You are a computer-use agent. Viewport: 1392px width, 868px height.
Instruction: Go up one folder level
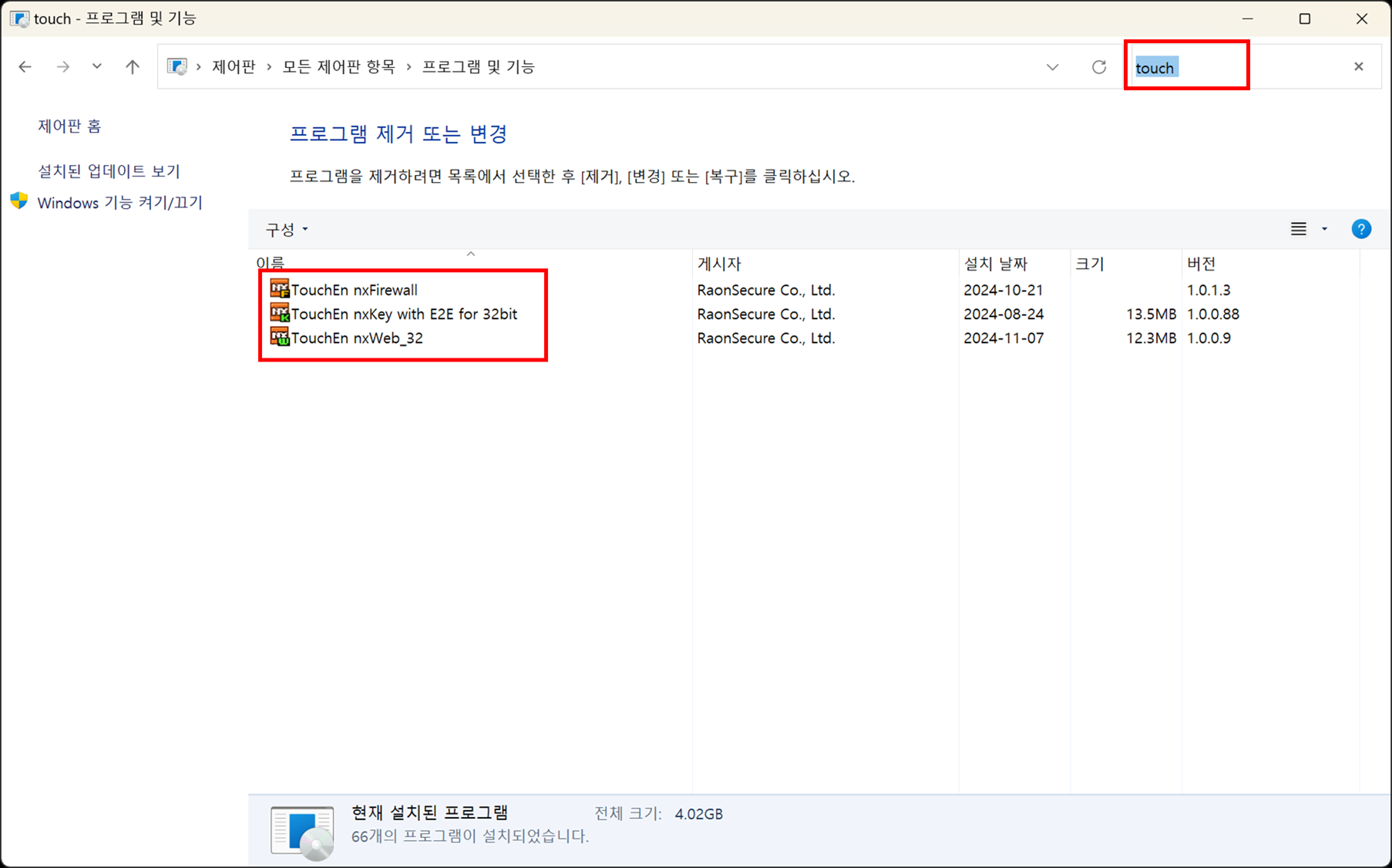pyautogui.click(x=133, y=67)
